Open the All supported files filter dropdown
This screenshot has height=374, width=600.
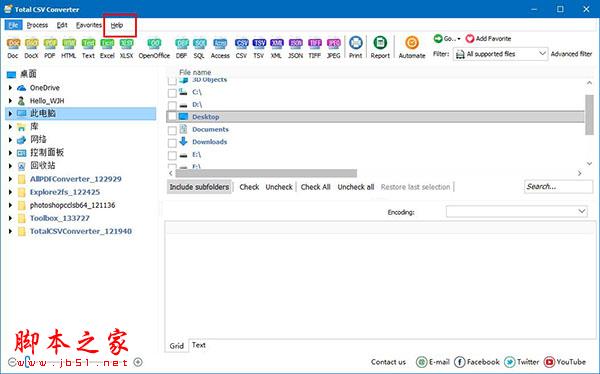pos(501,54)
